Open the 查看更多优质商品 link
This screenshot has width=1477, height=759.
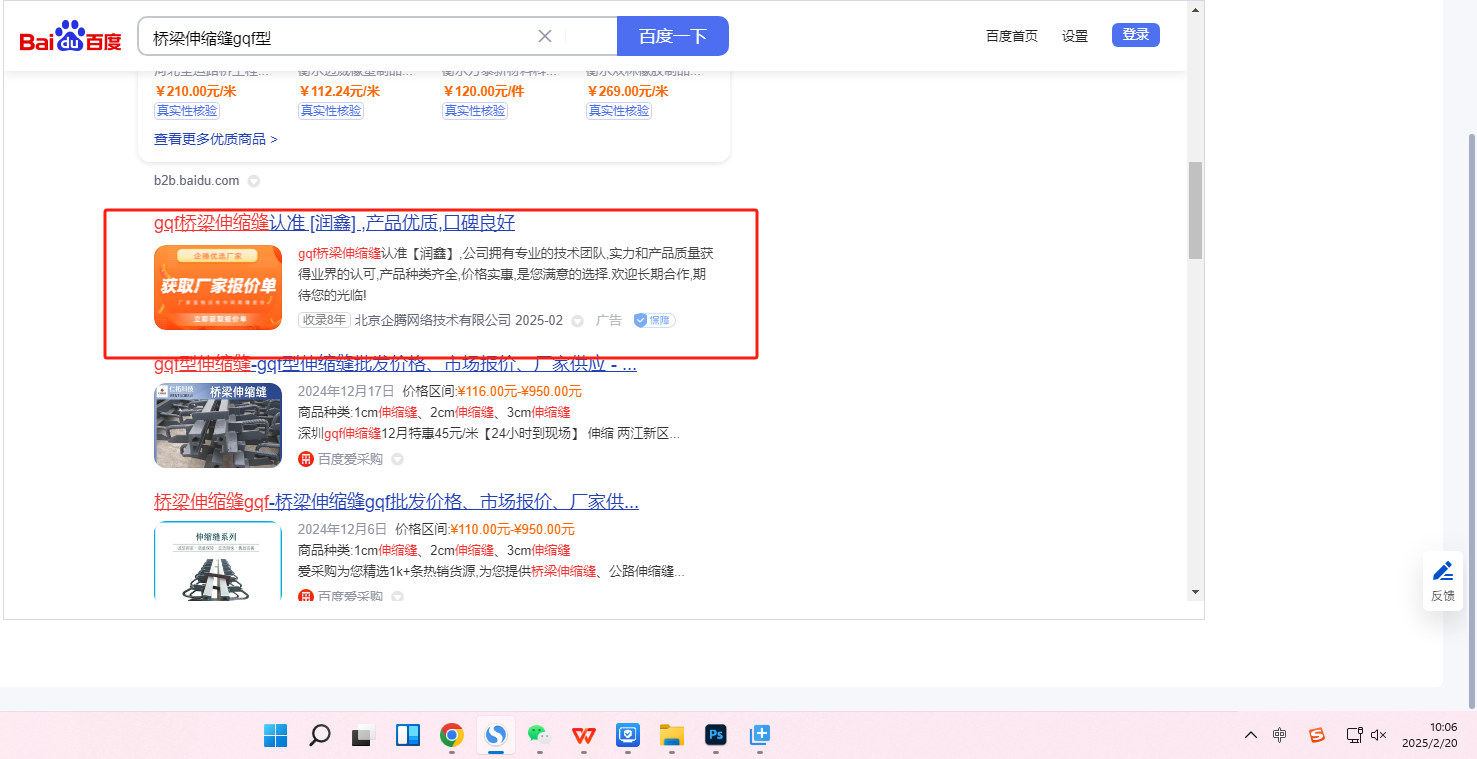[215, 139]
